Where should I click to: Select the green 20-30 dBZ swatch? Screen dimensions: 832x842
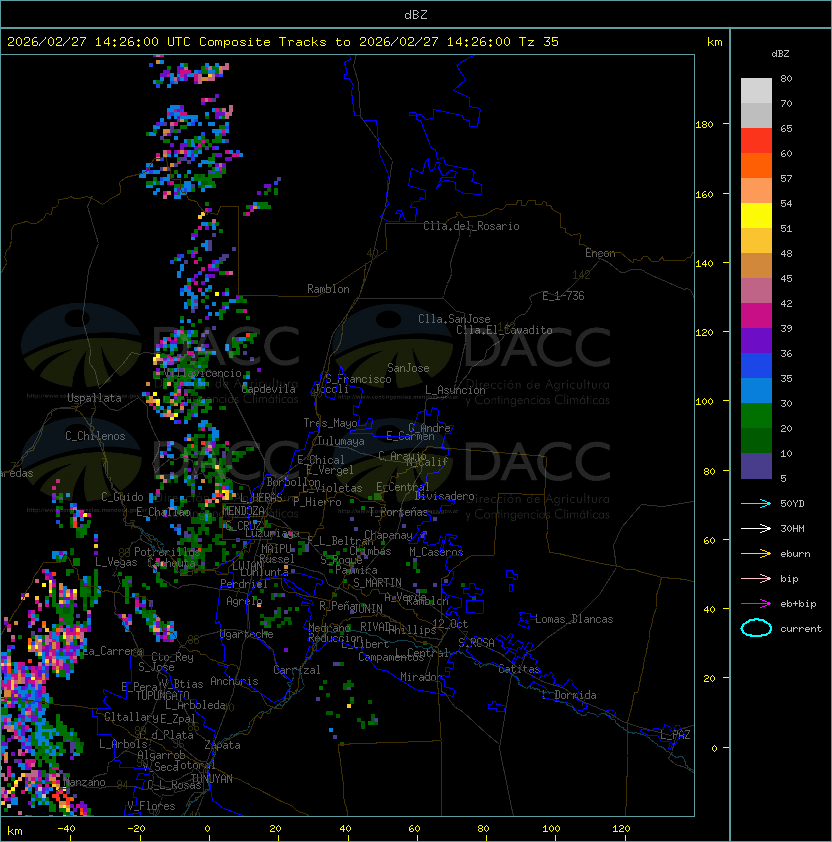coord(756,416)
